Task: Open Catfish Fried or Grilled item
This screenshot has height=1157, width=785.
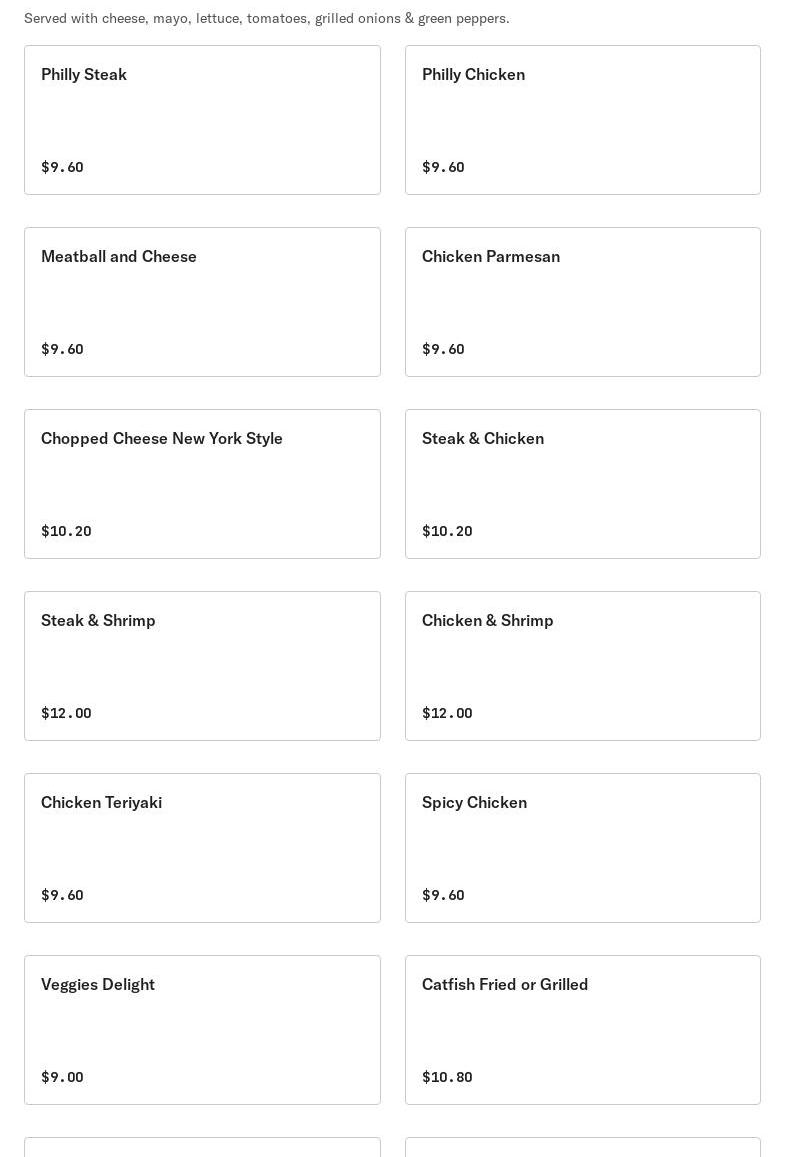Action: point(582,1030)
